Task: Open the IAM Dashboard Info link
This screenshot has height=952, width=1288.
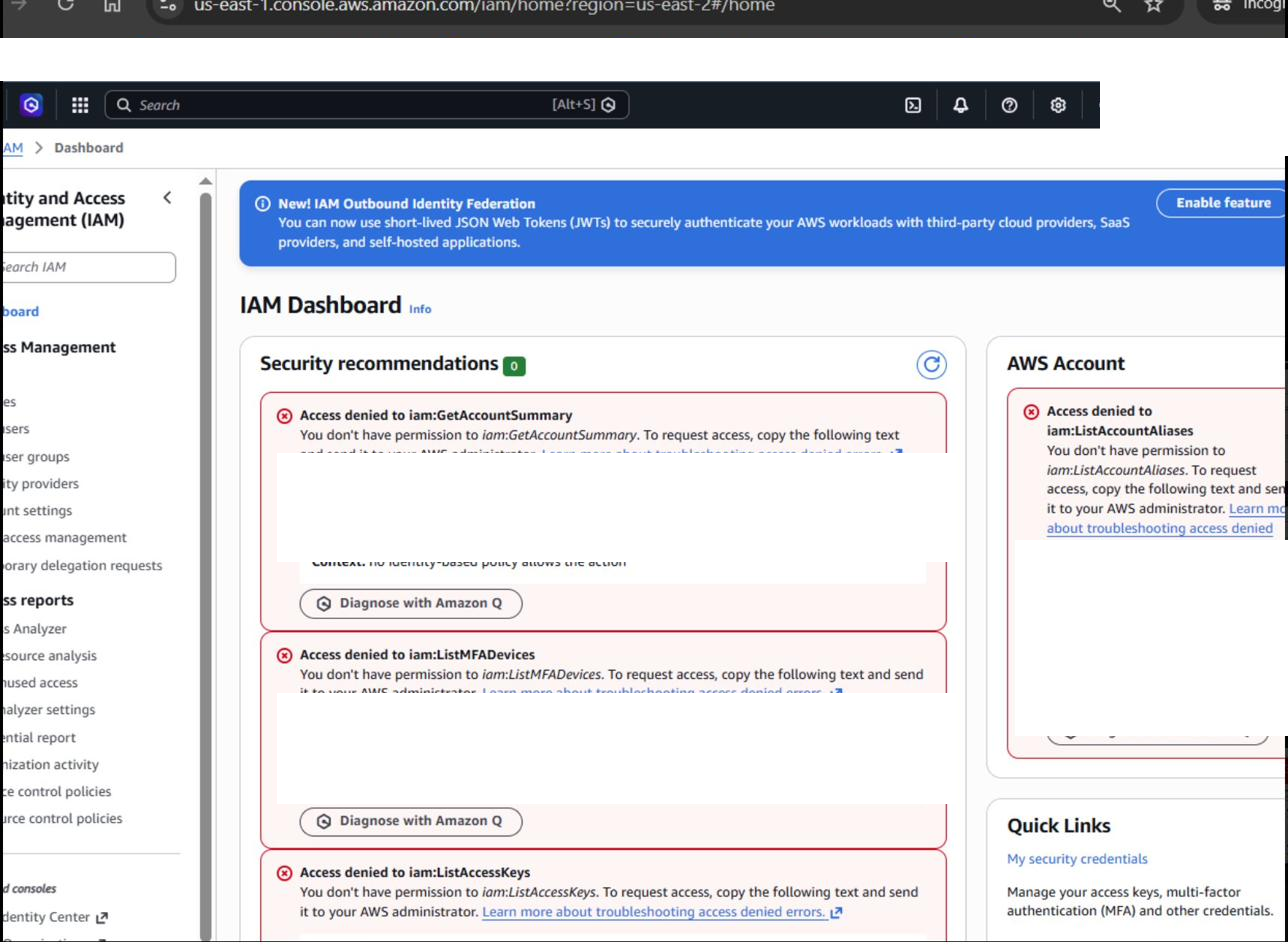Action: (x=420, y=309)
